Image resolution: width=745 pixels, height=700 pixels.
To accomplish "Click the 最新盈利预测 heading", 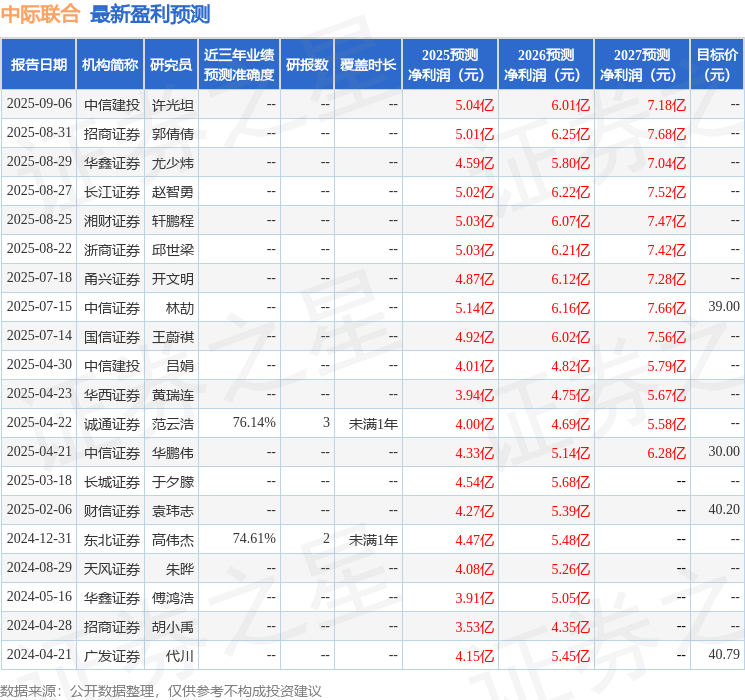I will [150, 14].
